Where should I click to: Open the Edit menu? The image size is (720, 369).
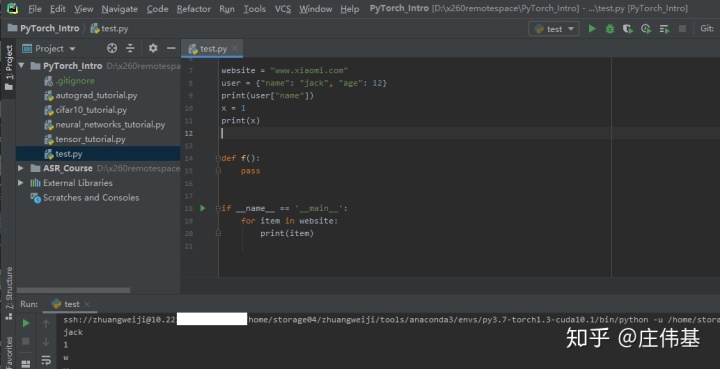click(x=58, y=9)
